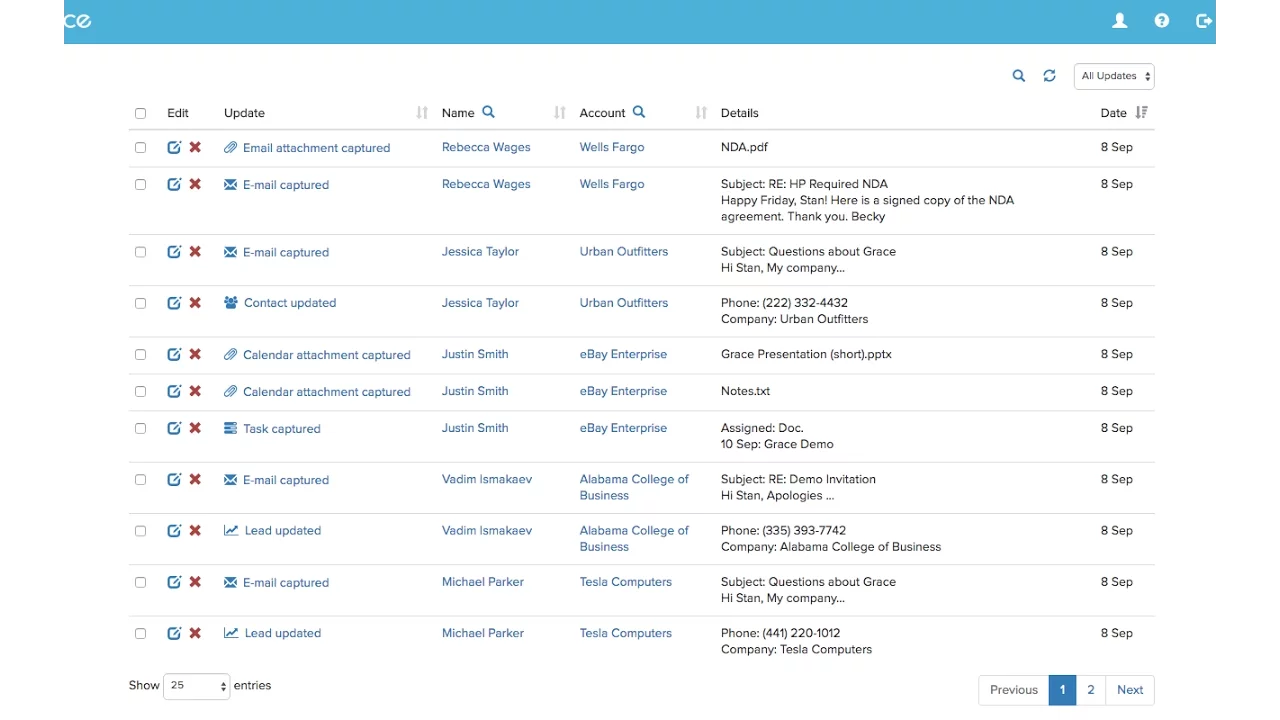Image resolution: width=1280 pixels, height=720 pixels.
Task: Sort the table by Date column
Action: [1141, 113]
